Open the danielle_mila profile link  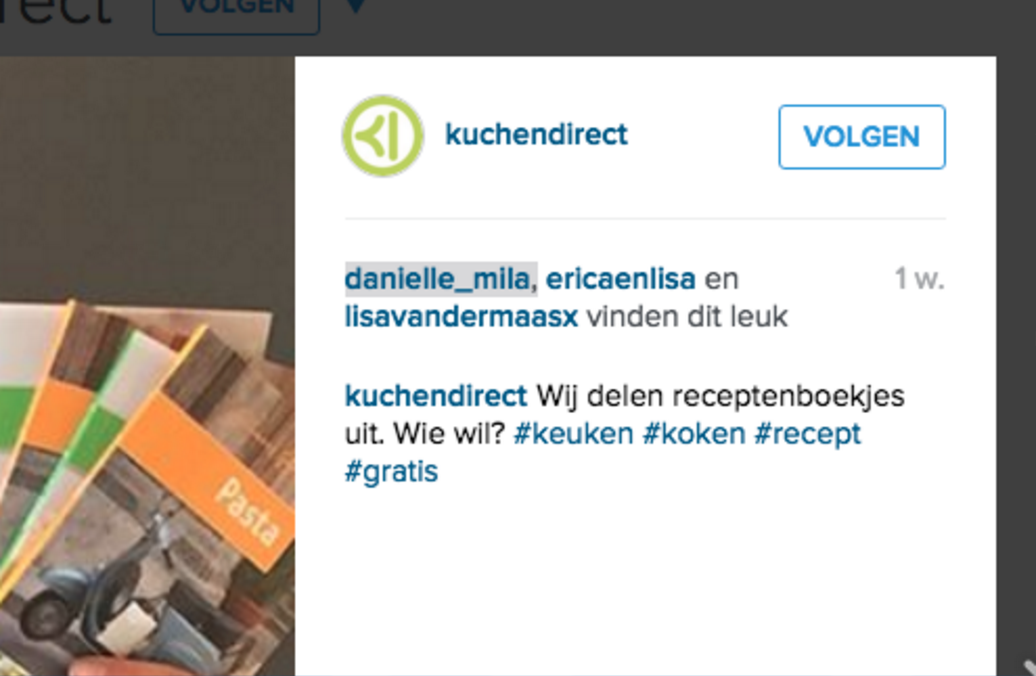pyautogui.click(x=437, y=279)
